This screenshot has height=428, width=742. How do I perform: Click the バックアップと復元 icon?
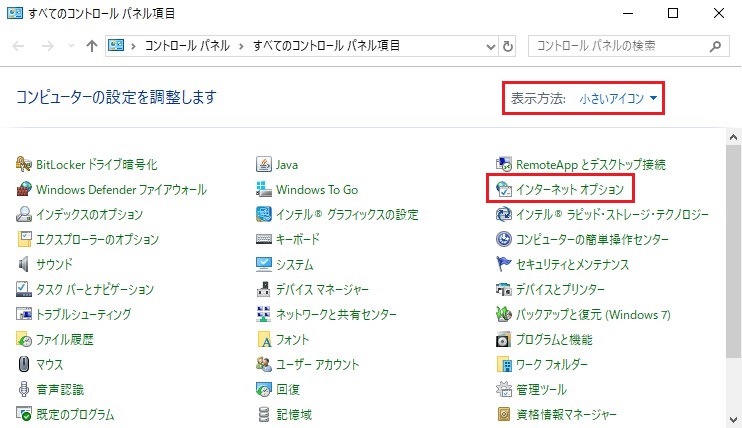[504, 314]
